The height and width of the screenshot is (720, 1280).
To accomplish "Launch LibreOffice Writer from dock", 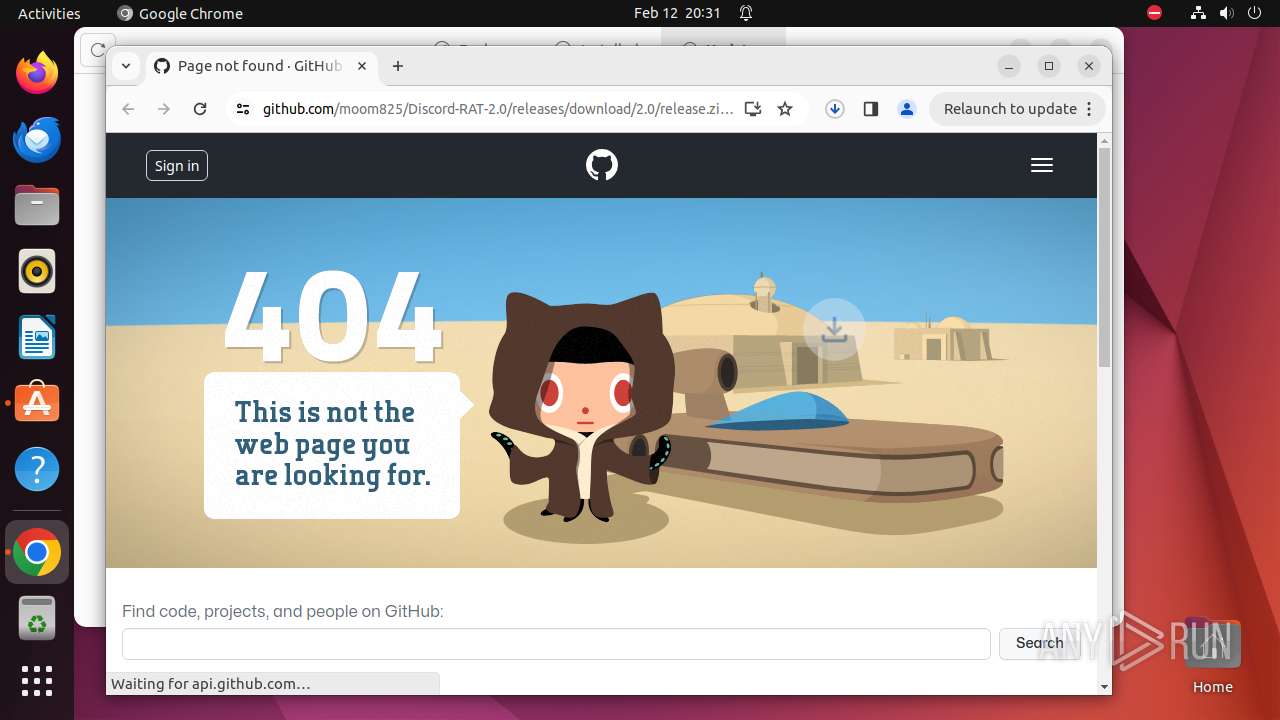I will point(37,337).
